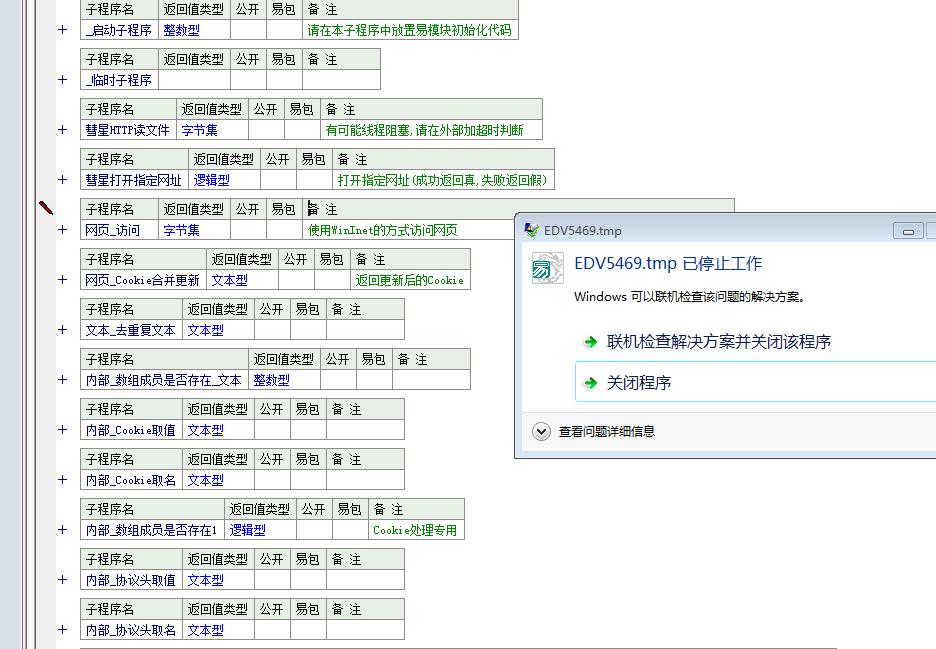Expand the 网页_访问 subroutine plus sign
Image resolution: width=936 pixels, height=649 pixels.
[63, 229]
